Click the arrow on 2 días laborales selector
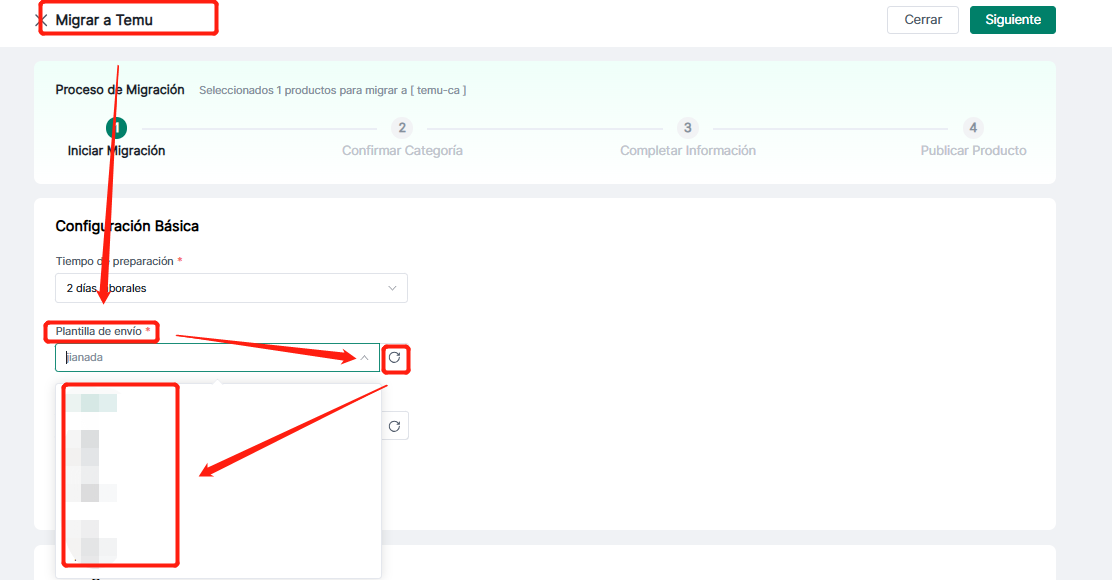The image size is (1112, 580). pos(392,288)
